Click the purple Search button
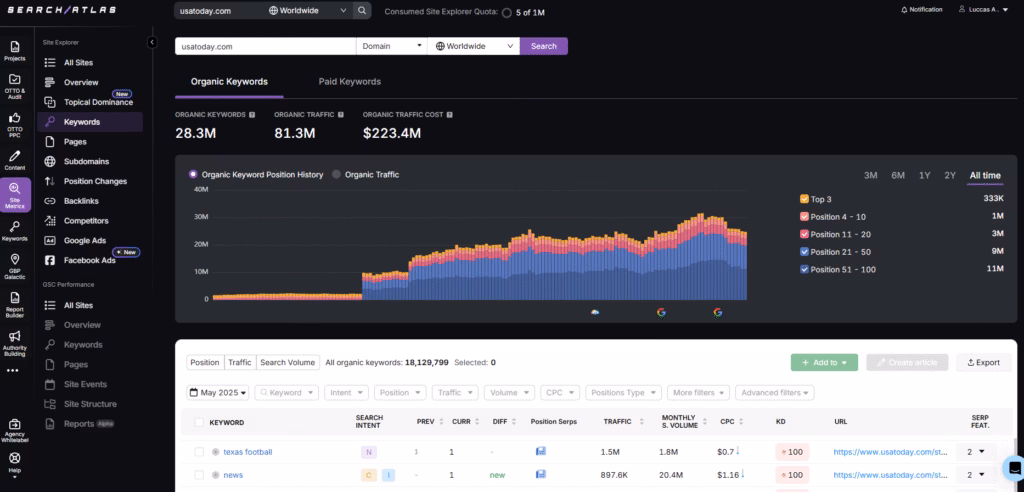The width and height of the screenshot is (1024, 492). 544,46
